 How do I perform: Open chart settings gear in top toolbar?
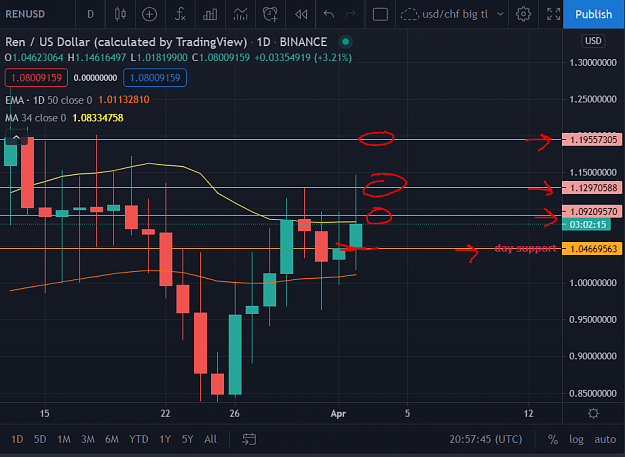pos(523,14)
